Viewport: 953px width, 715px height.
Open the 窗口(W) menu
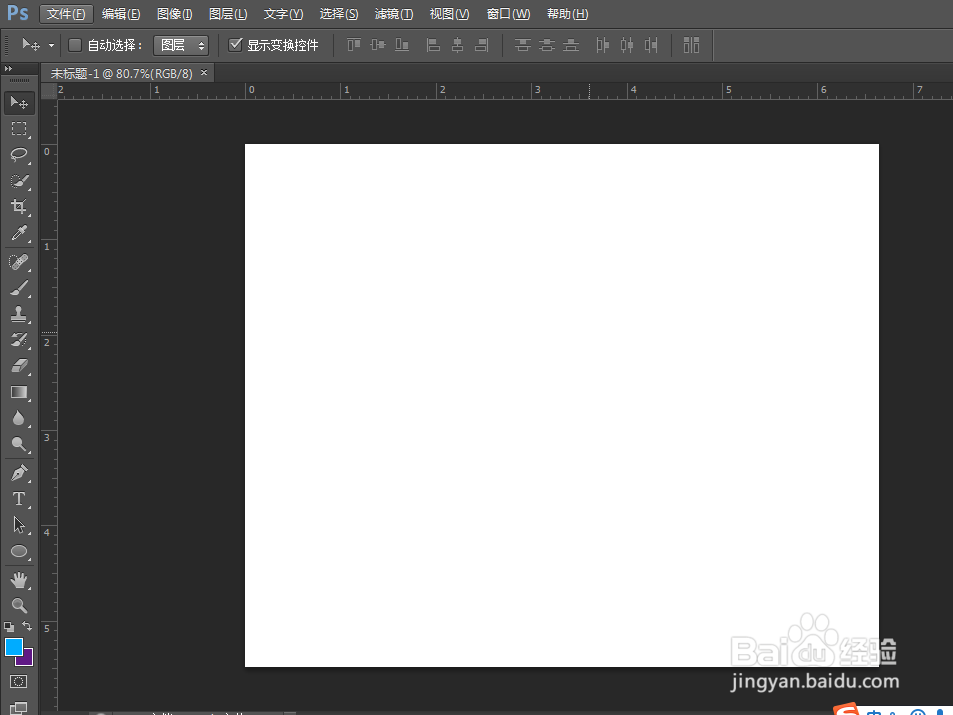(x=508, y=14)
